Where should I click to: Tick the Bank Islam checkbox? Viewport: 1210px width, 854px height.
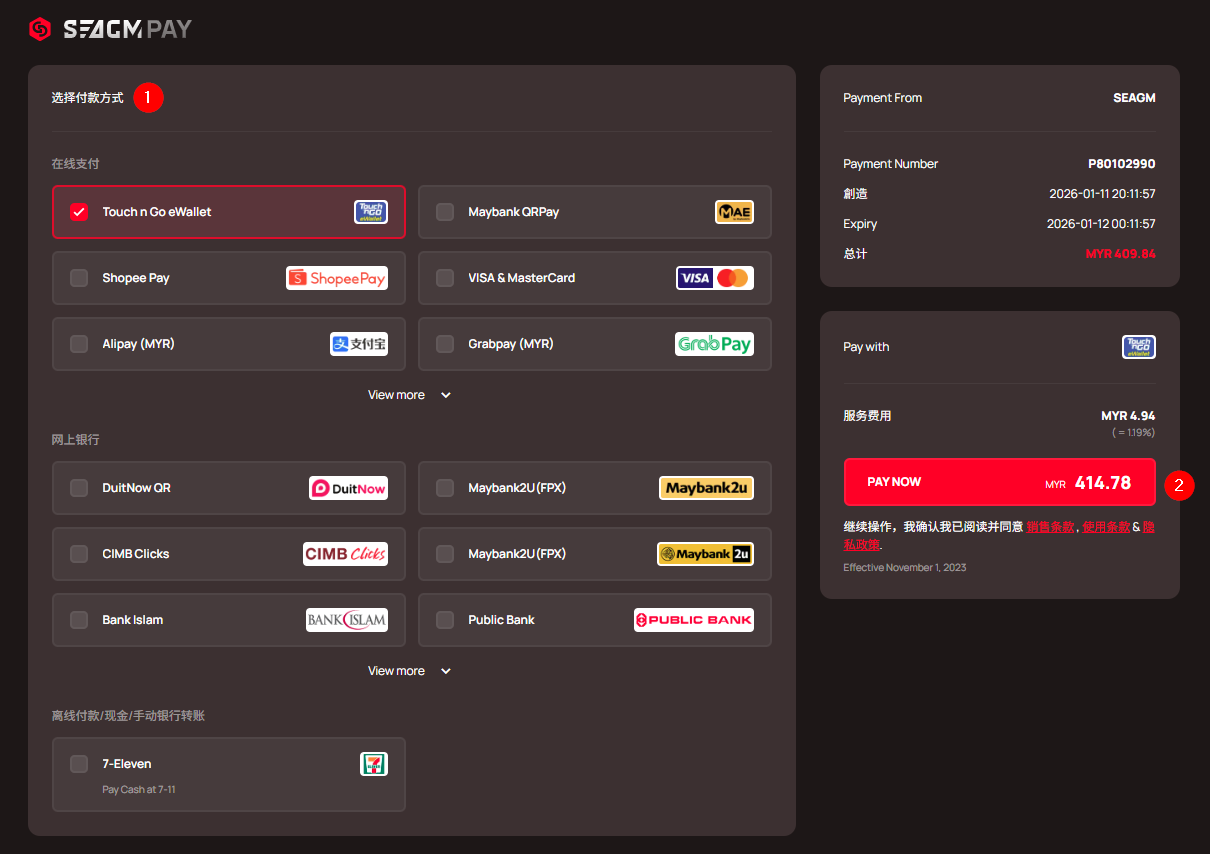click(x=79, y=620)
